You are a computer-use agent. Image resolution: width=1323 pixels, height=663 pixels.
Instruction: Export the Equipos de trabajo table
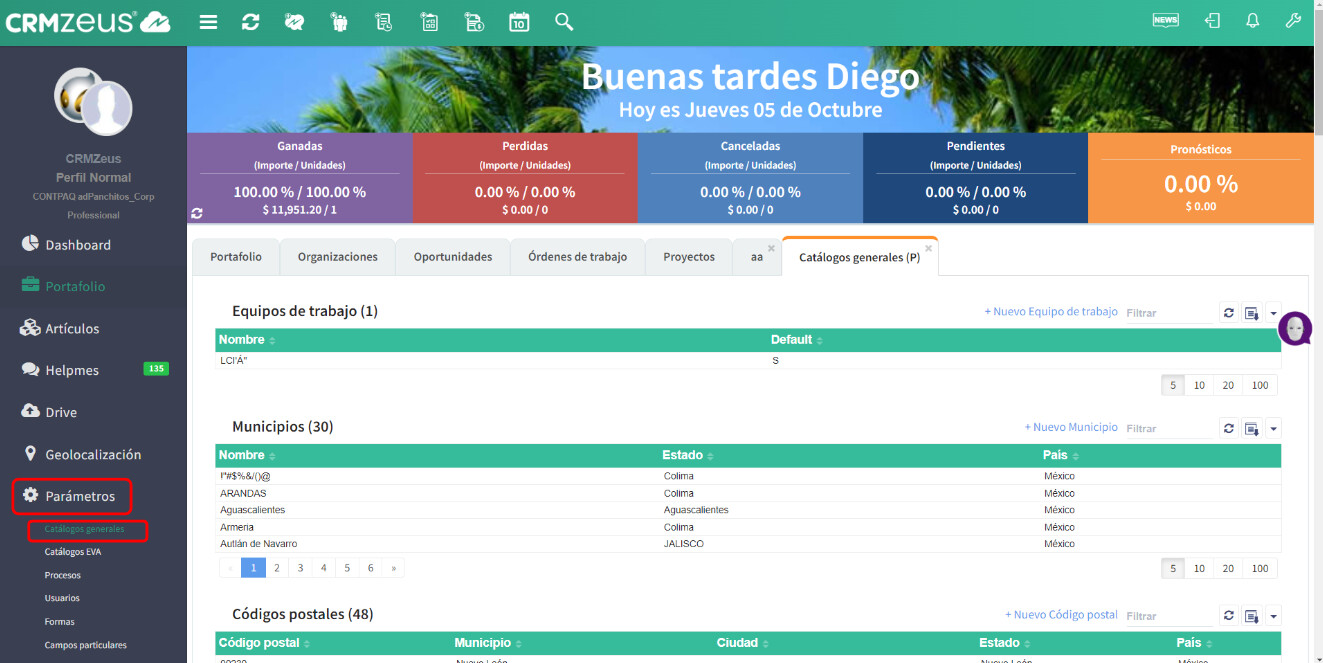tap(1251, 313)
